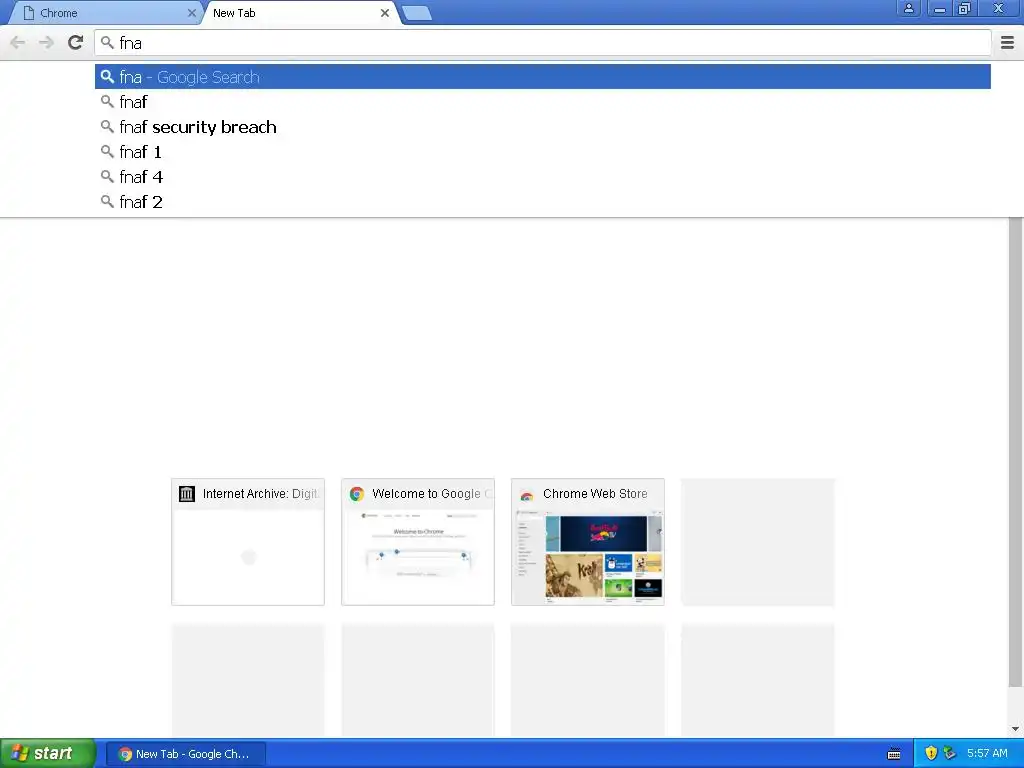1024x768 pixels.
Task: Click the address bar containing fna
Action: 543,42
